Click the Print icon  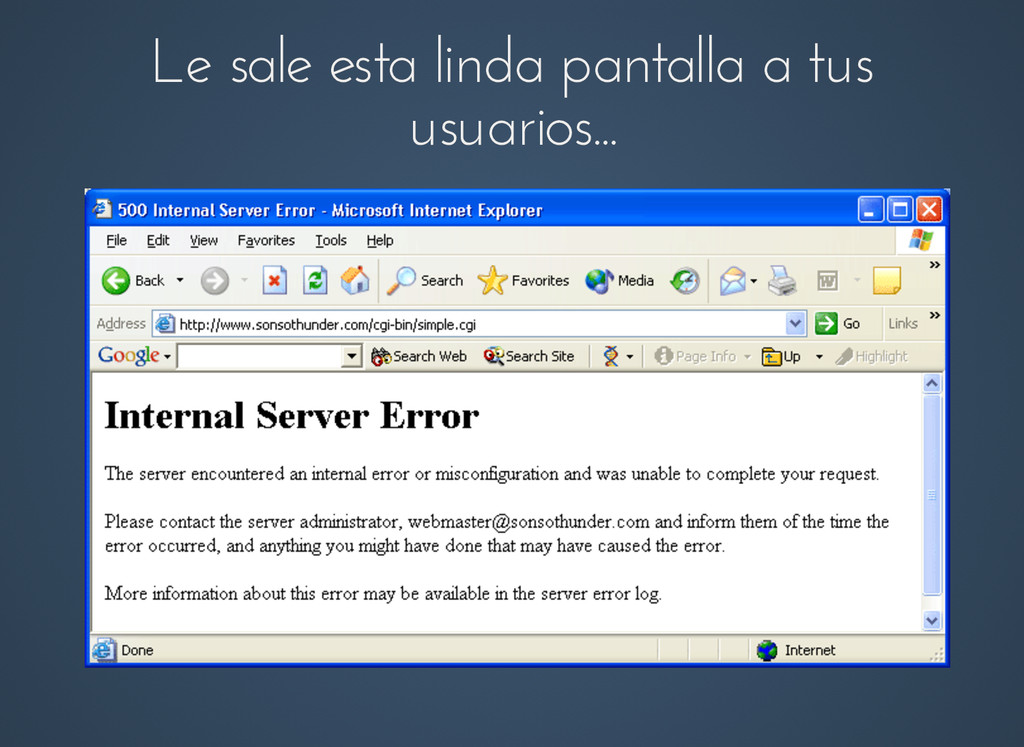[x=782, y=281]
